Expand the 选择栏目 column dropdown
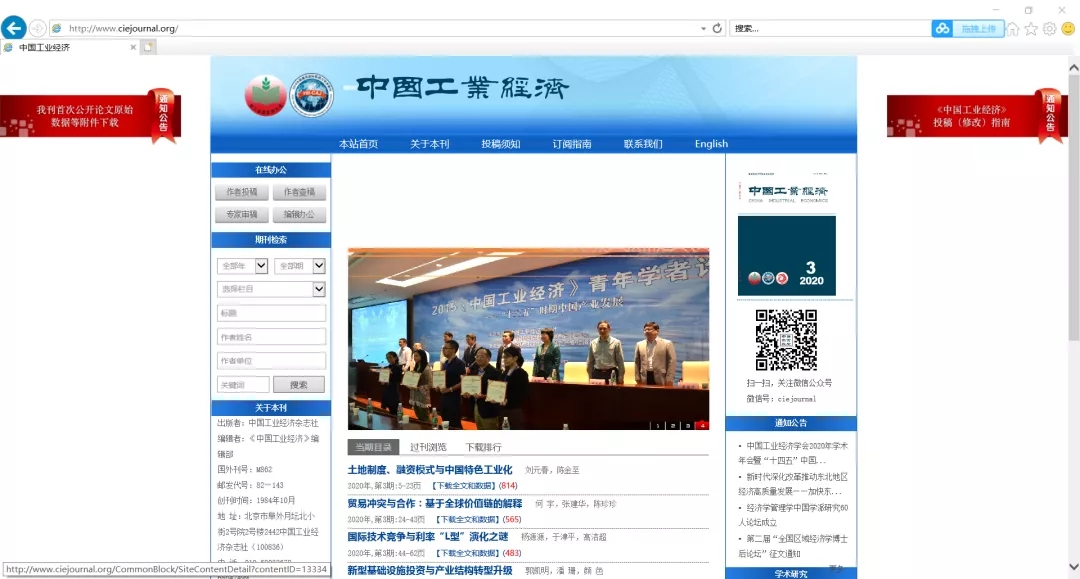The height and width of the screenshot is (579, 1080). 319,289
